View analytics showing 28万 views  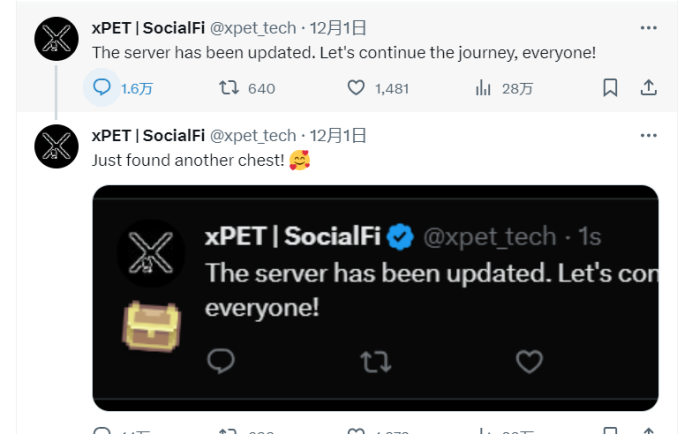pyautogui.click(x=504, y=88)
